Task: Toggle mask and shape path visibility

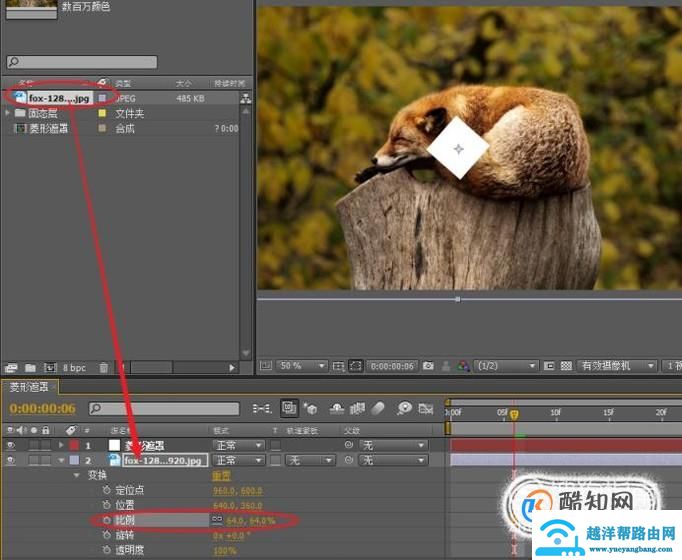Action: (356, 366)
